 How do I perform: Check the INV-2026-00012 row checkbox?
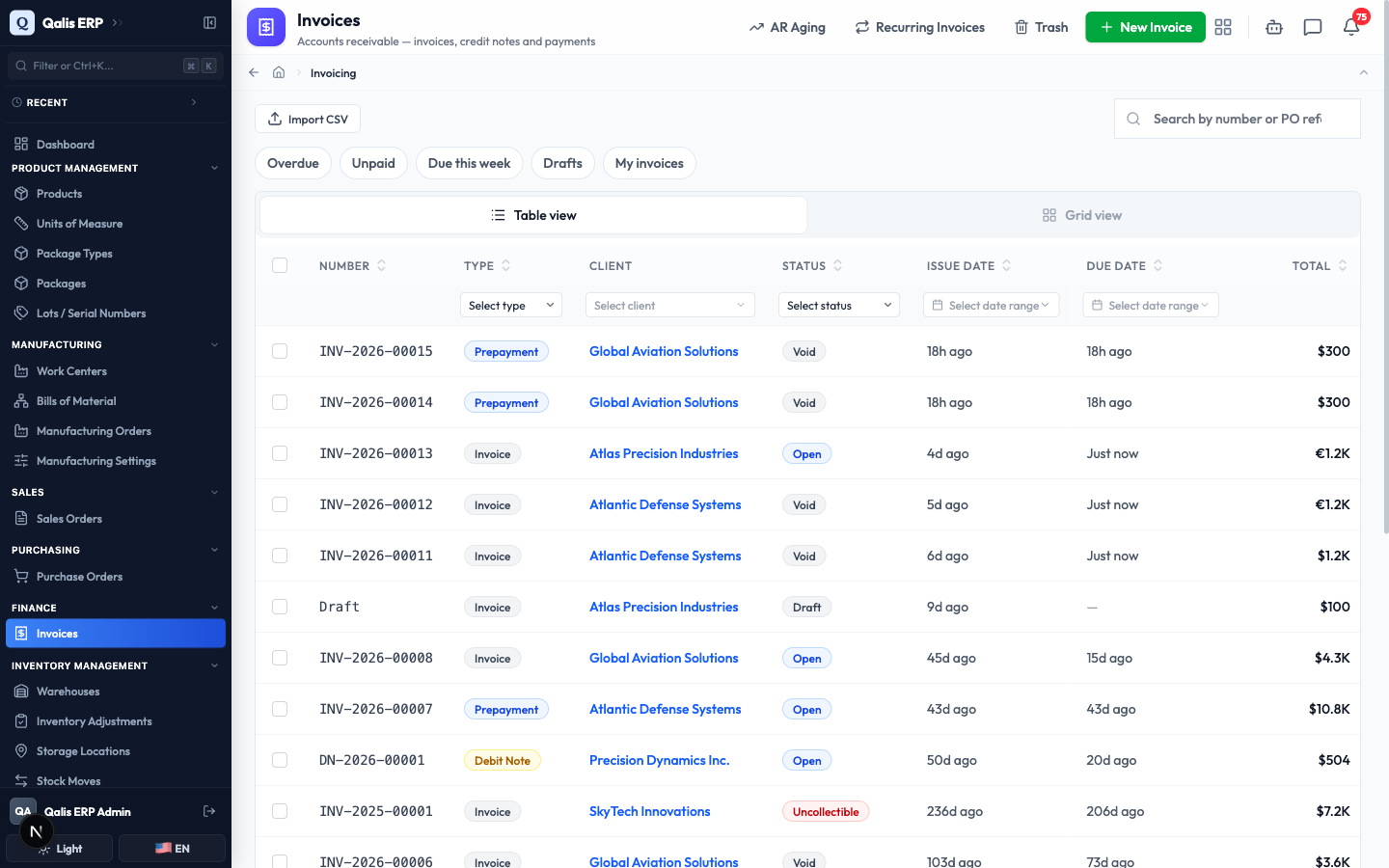pyautogui.click(x=280, y=504)
